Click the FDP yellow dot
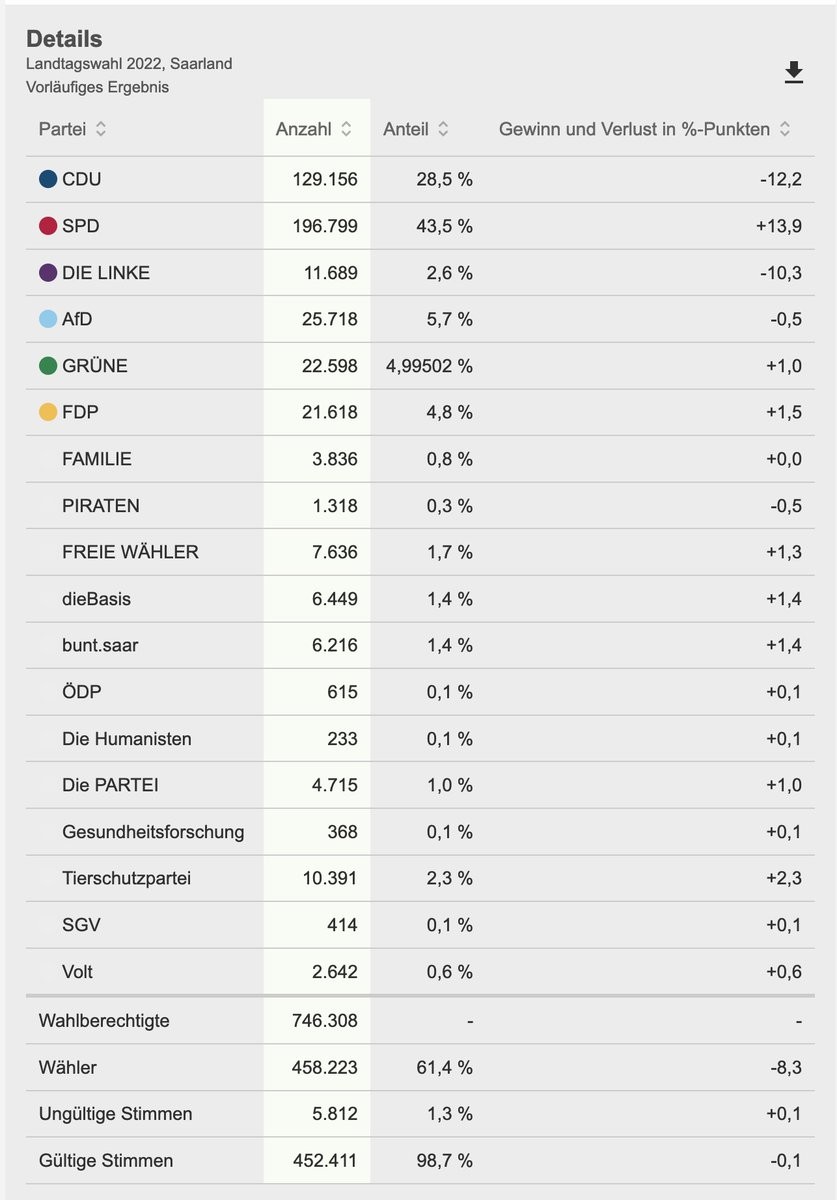Image resolution: width=837 pixels, height=1200 pixels. point(48,412)
